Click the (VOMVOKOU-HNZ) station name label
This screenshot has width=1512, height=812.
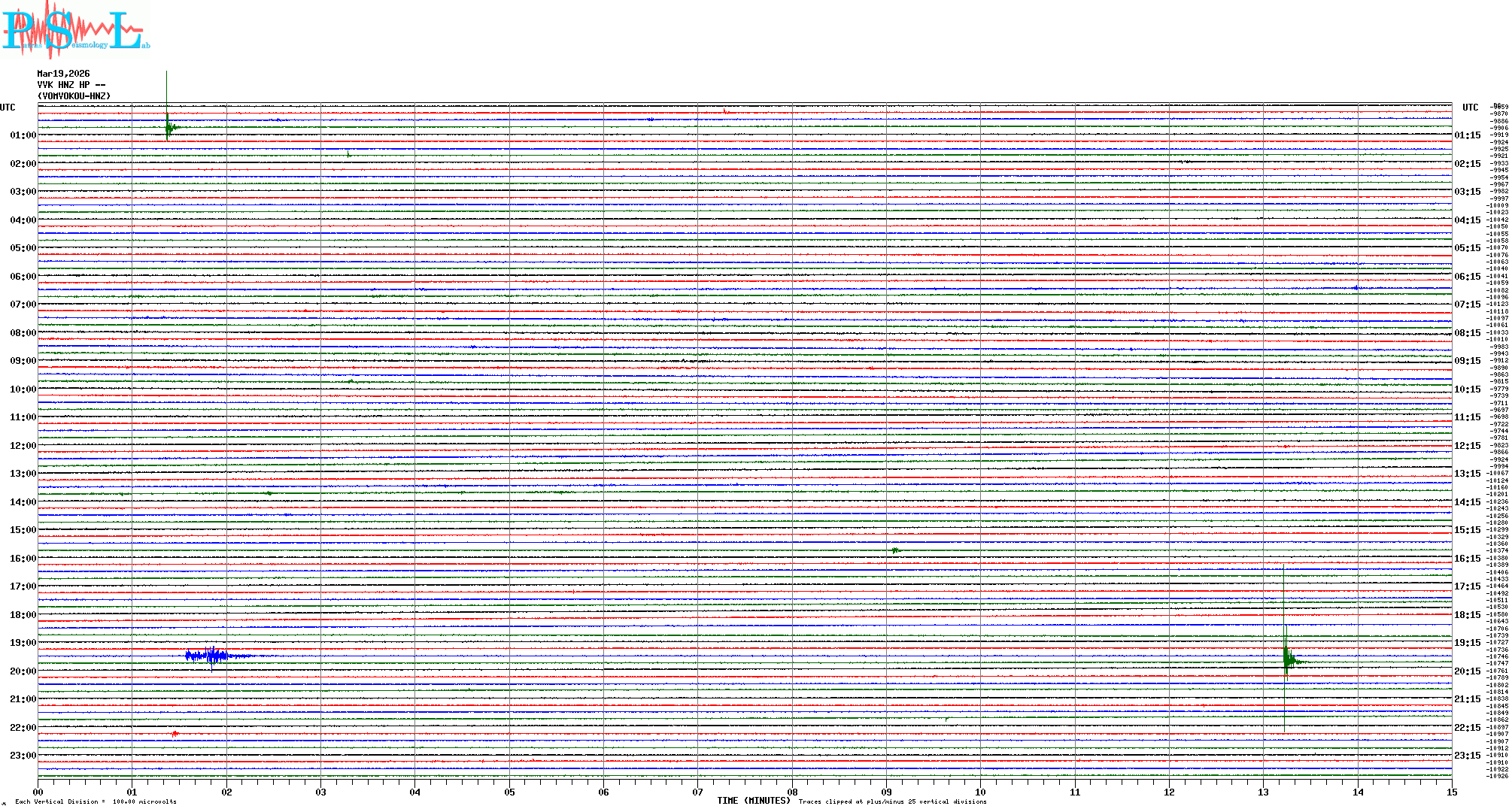pyautogui.click(x=74, y=96)
